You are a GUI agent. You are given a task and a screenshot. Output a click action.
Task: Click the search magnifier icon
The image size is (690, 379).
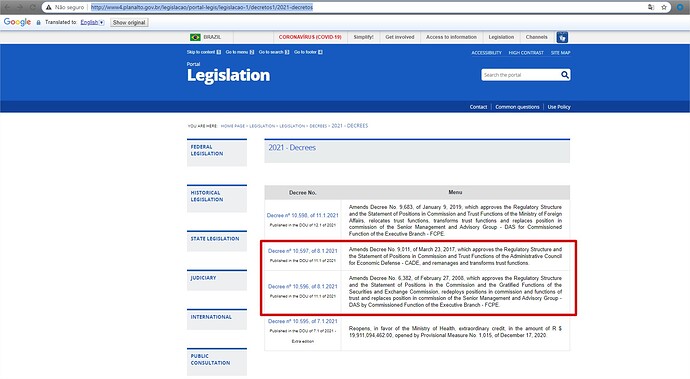[565, 75]
